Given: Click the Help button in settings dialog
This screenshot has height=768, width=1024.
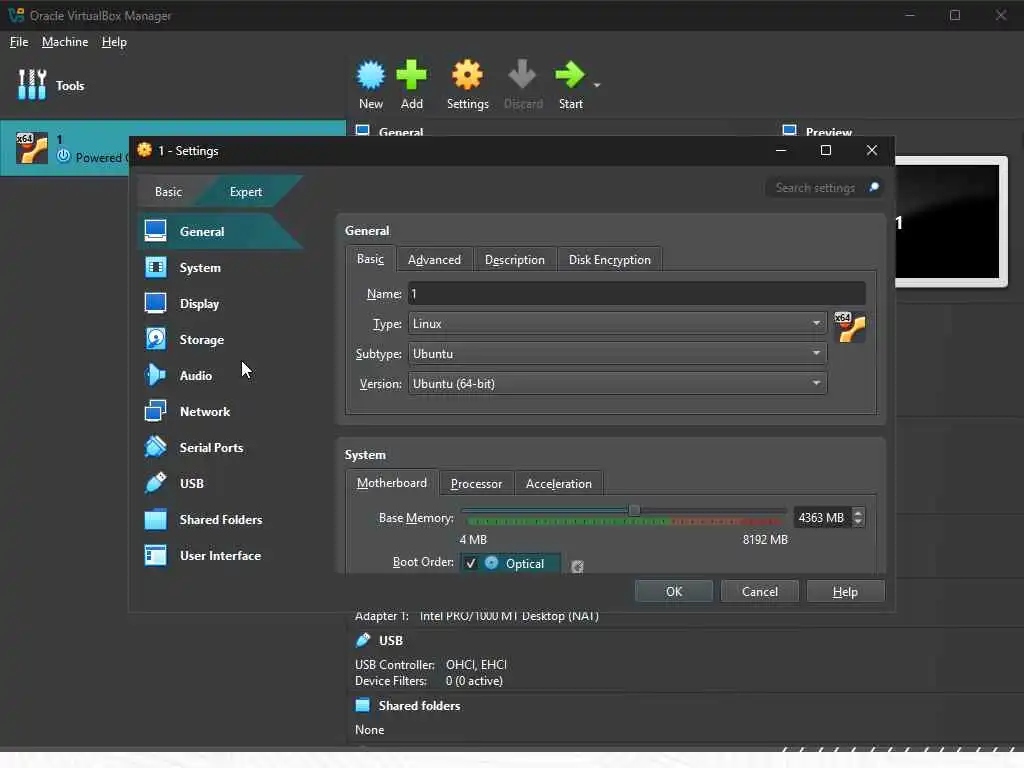Looking at the screenshot, I should 845,591.
